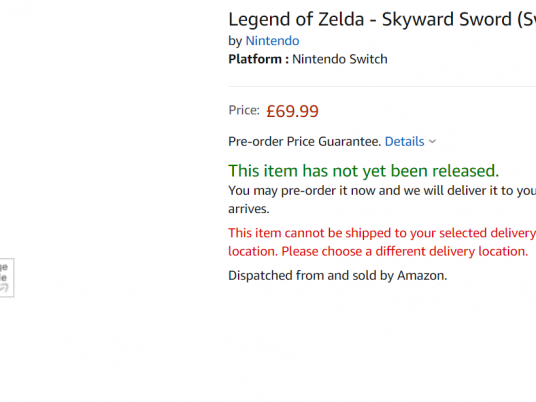Screen dimensions: 536x402
Task: Click the red cannot be shipped warning
Action: click(x=382, y=242)
